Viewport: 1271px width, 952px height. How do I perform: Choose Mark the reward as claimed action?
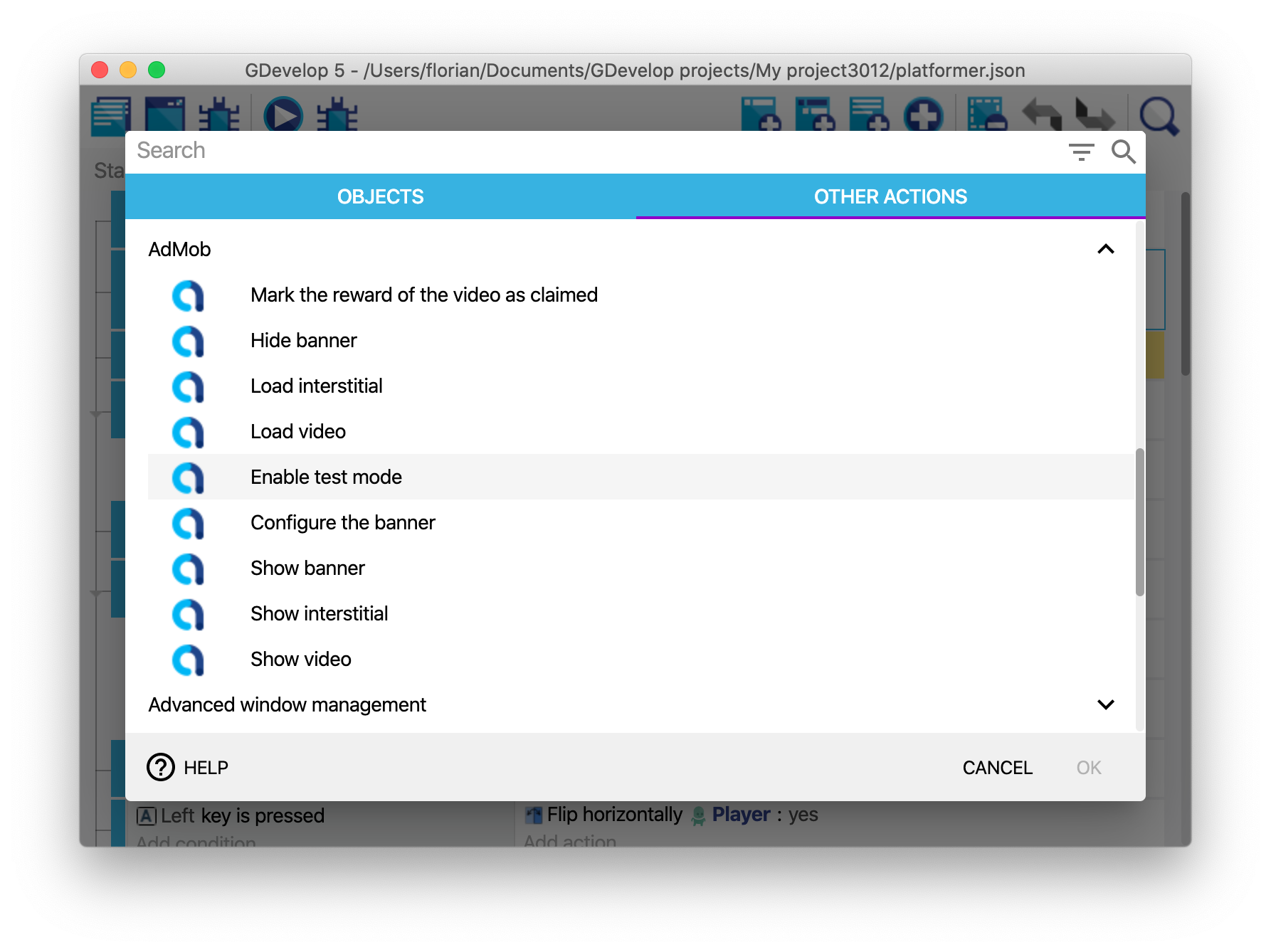click(423, 295)
